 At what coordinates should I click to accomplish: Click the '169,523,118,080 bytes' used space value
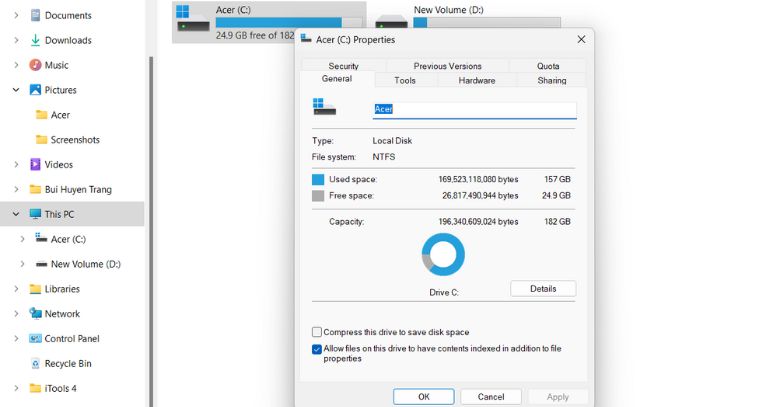[x=478, y=179]
